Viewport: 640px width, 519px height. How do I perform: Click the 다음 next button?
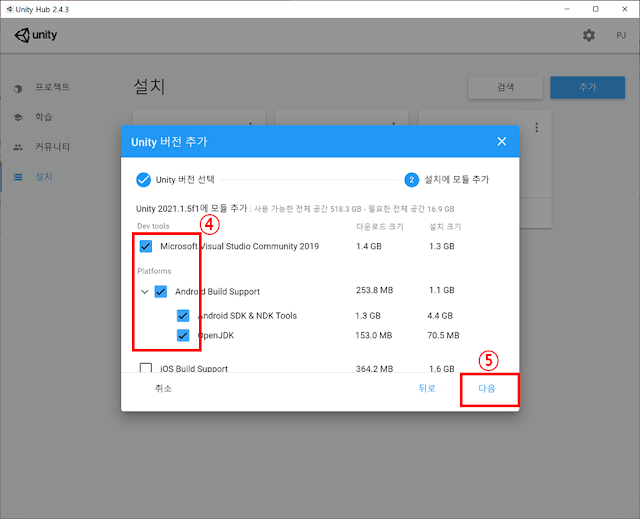(x=487, y=388)
